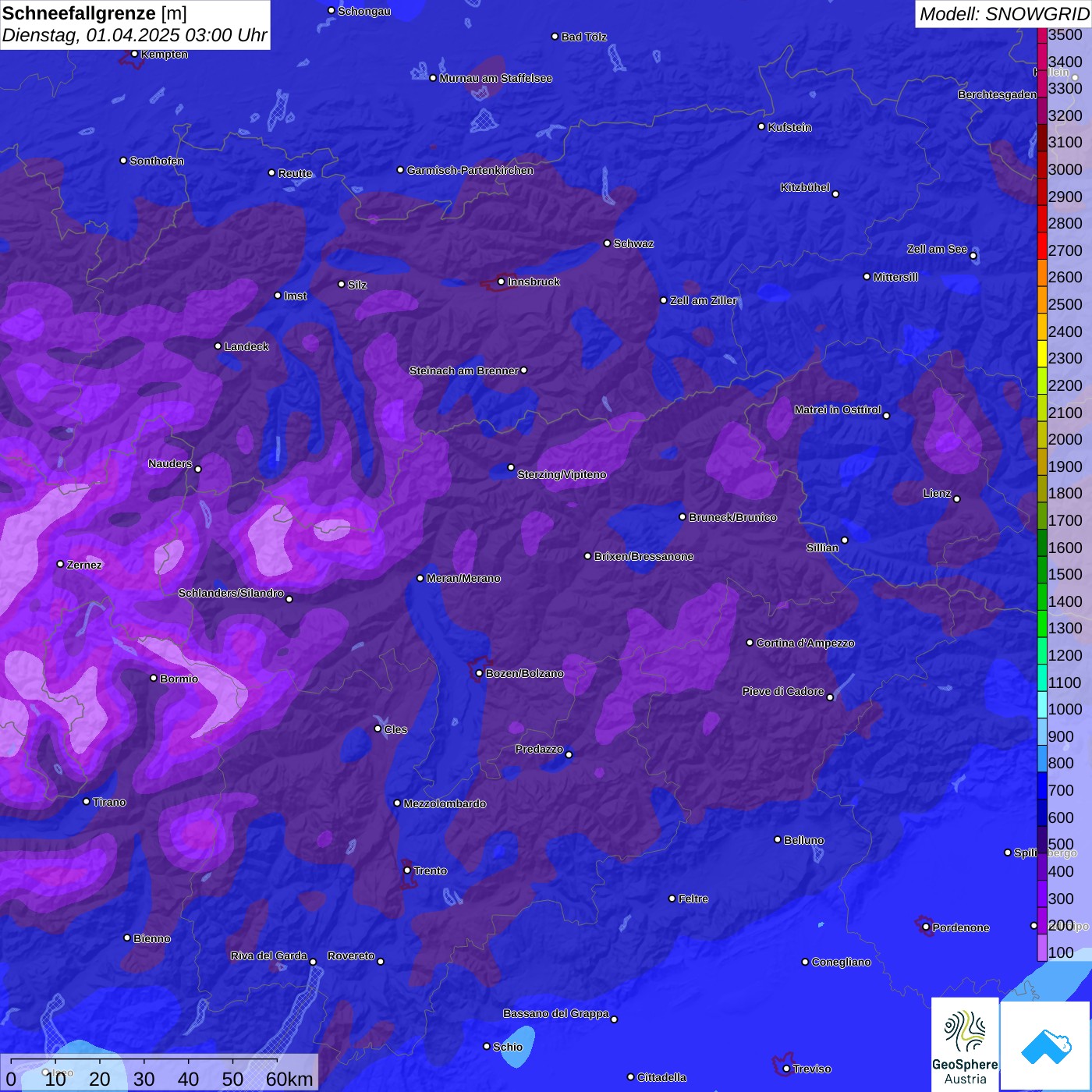The image size is (1092, 1092).
Task: Click the Mittersill label
Action: coord(895,277)
